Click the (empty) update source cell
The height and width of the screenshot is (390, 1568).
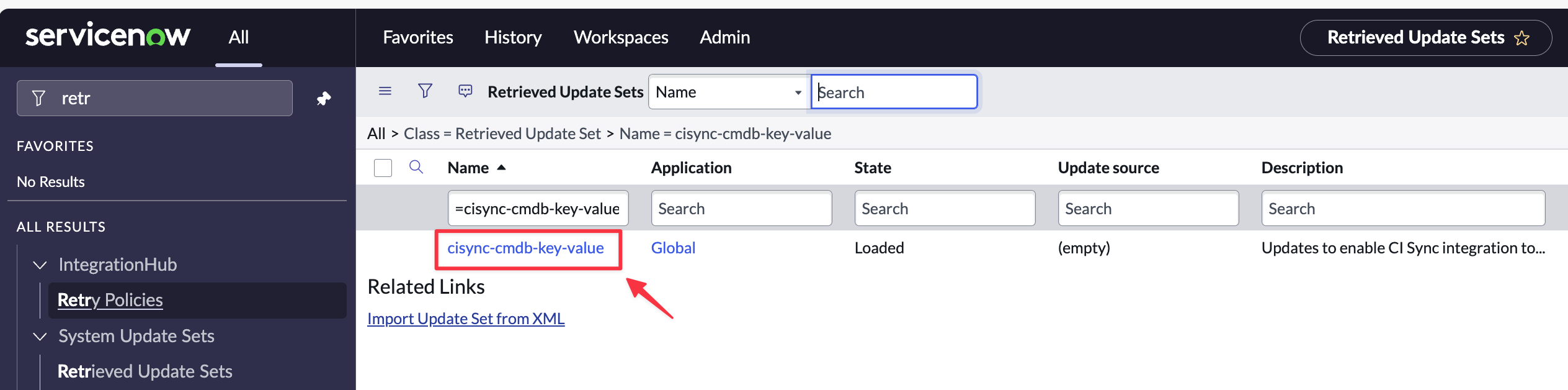(1084, 248)
